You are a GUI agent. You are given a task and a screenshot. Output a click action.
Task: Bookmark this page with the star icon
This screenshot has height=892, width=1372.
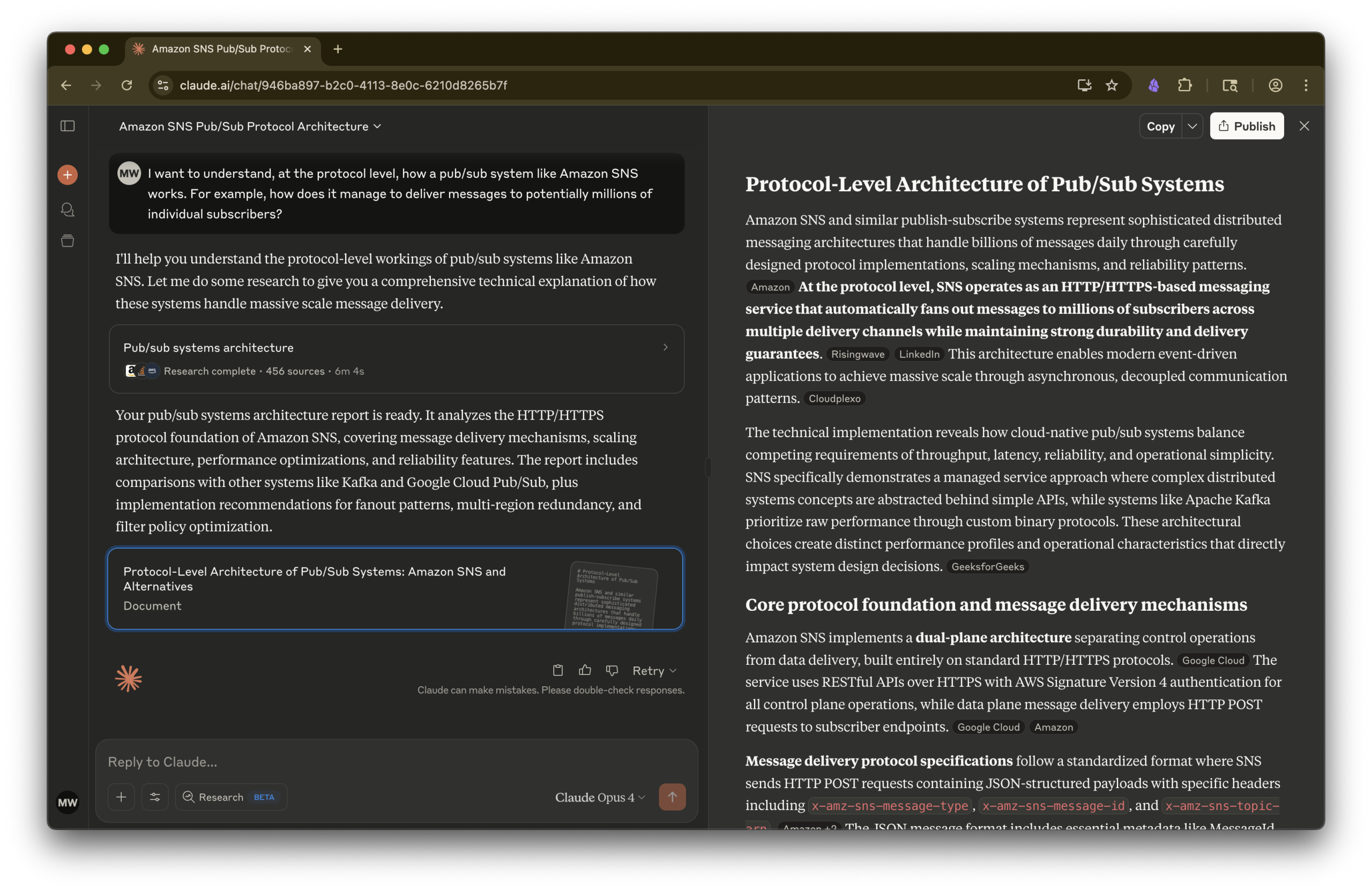[x=1112, y=85]
